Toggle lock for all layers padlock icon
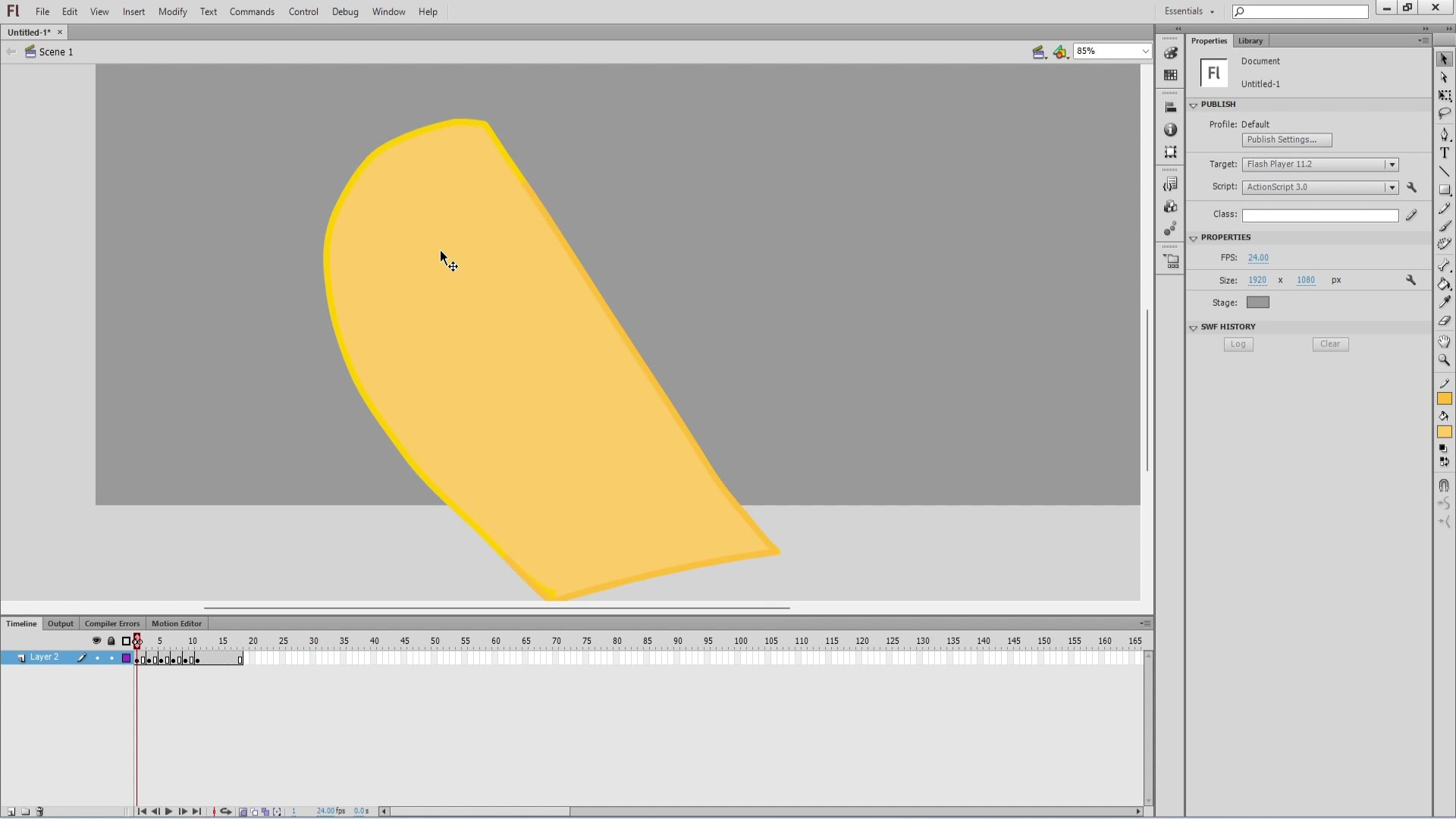Image resolution: width=1456 pixels, height=819 pixels. (111, 641)
